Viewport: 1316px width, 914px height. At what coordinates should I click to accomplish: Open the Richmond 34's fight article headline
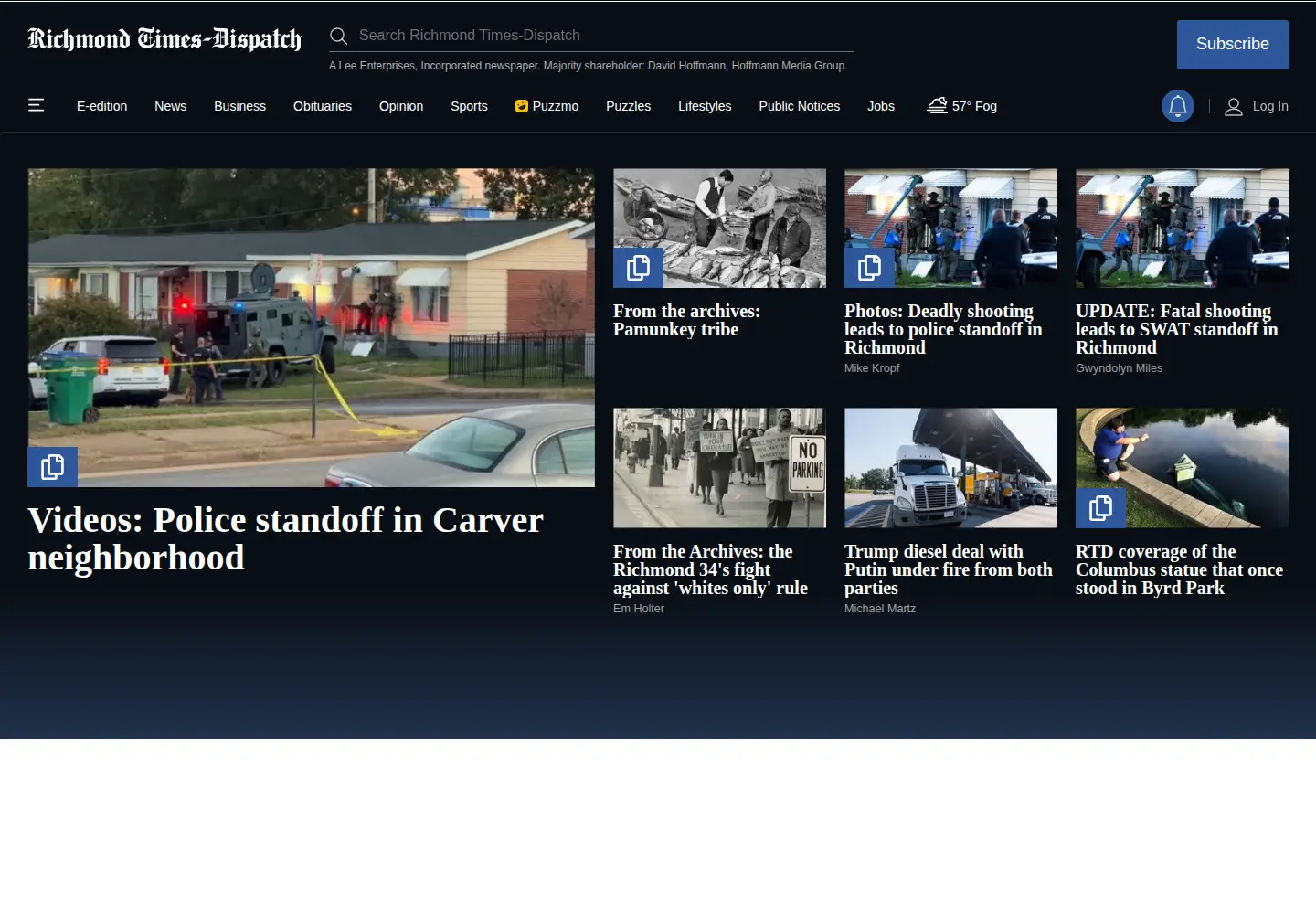click(x=710, y=569)
